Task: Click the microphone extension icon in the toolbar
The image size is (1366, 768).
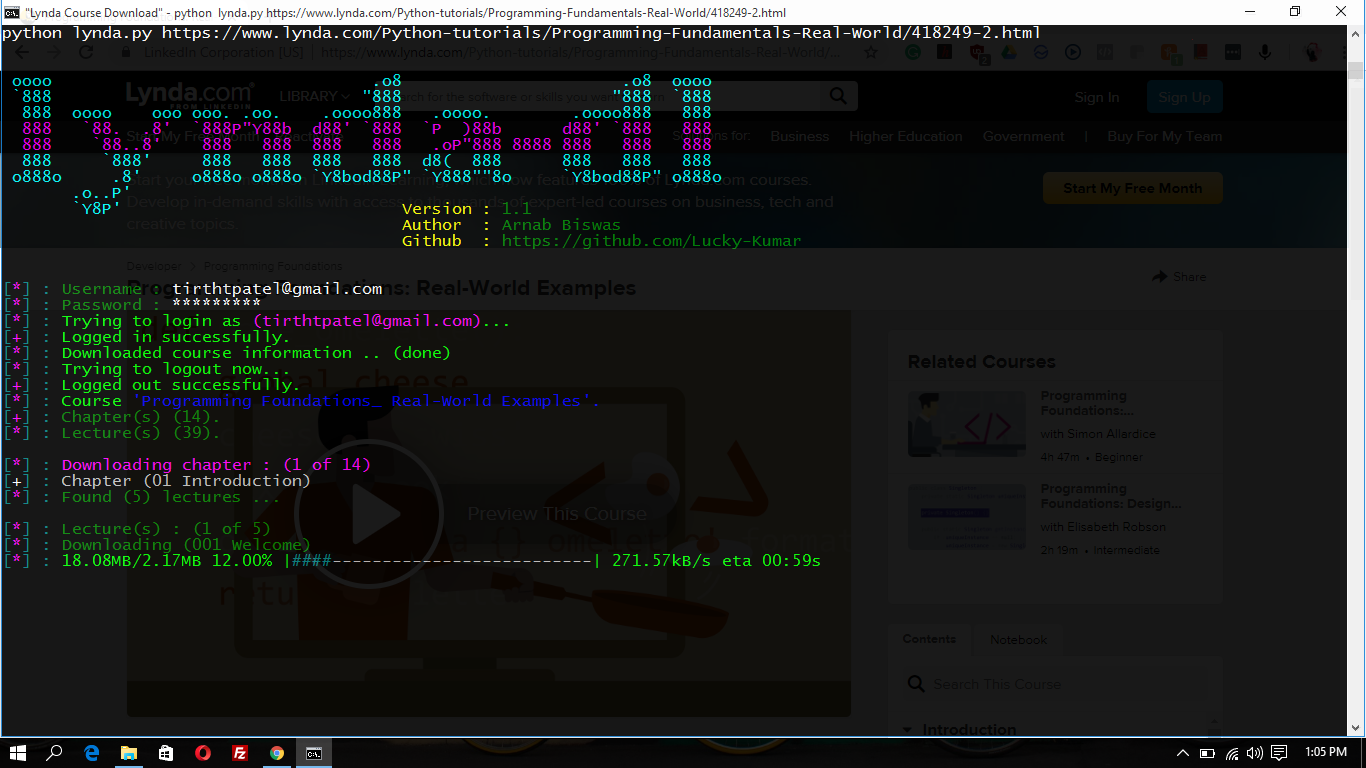Action: [1265, 53]
